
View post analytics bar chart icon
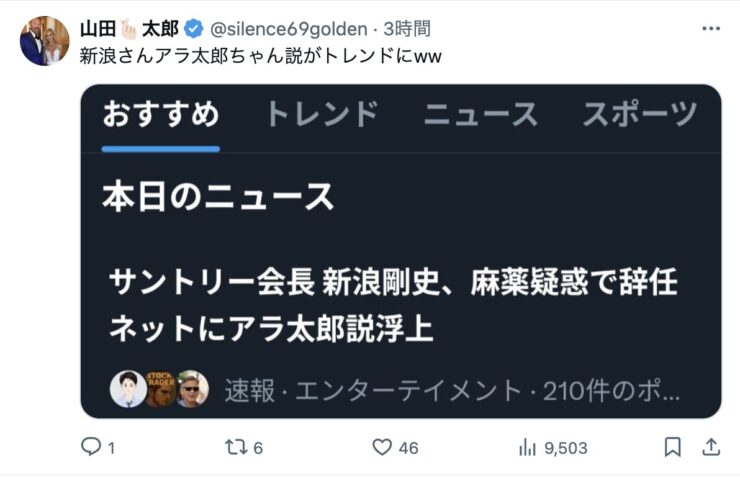tap(527, 447)
